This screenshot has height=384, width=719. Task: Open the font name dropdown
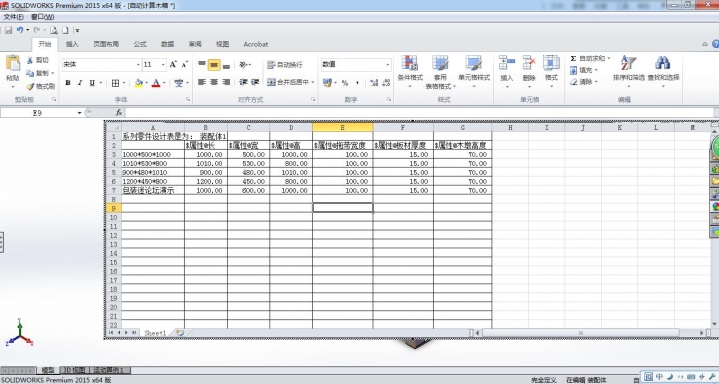(x=138, y=65)
